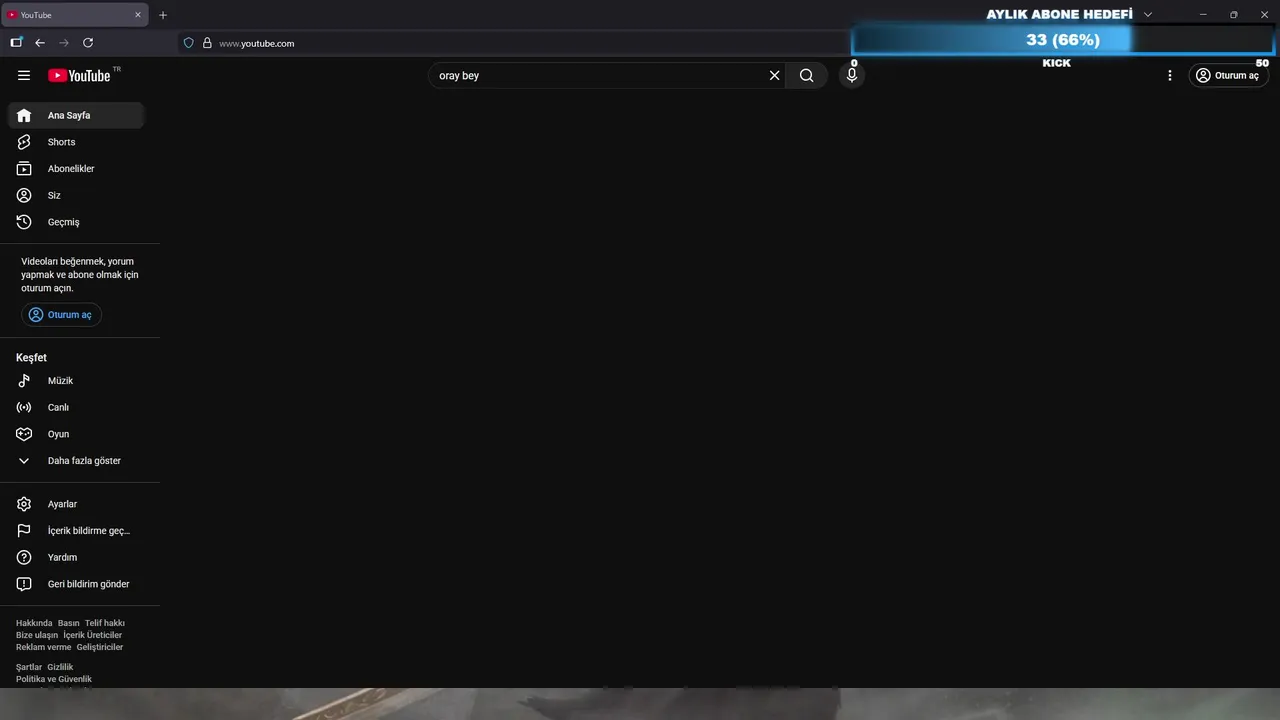Open the Reklam verme footer link

(44, 647)
